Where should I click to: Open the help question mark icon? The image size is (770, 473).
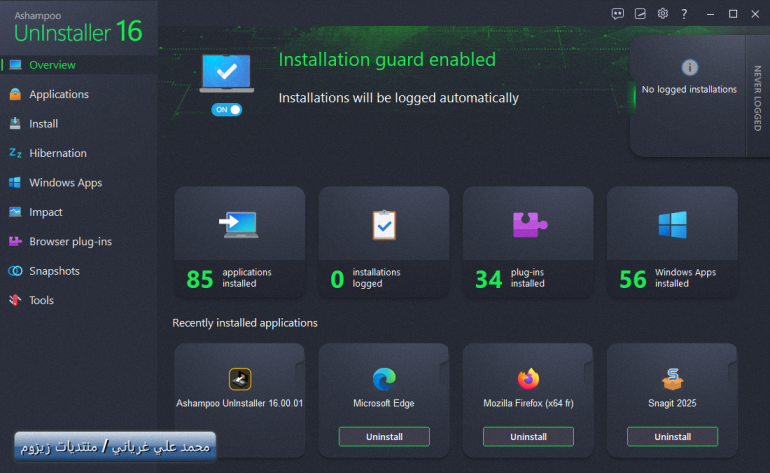point(684,14)
